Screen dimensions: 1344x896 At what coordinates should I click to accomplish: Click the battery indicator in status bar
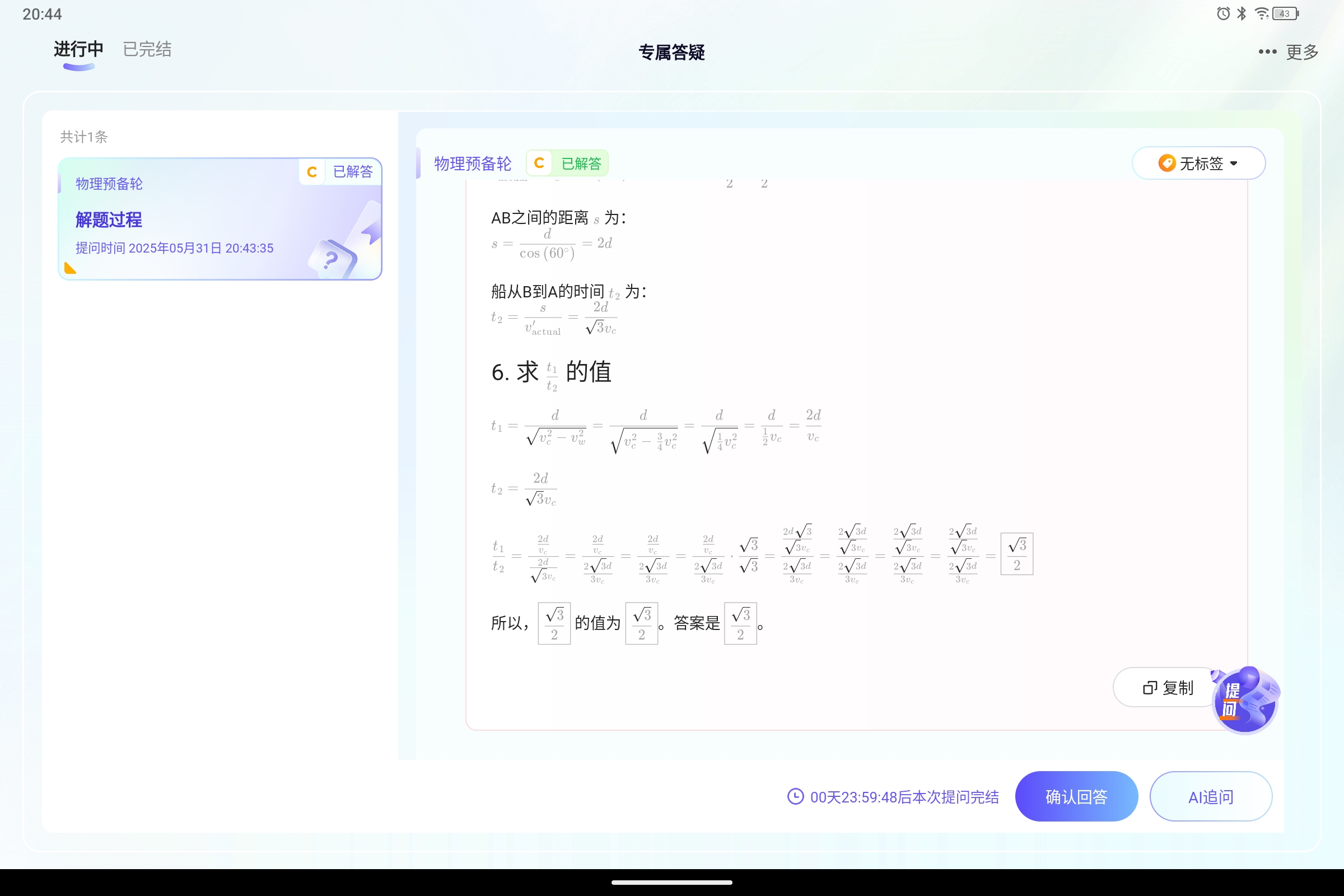1286,13
